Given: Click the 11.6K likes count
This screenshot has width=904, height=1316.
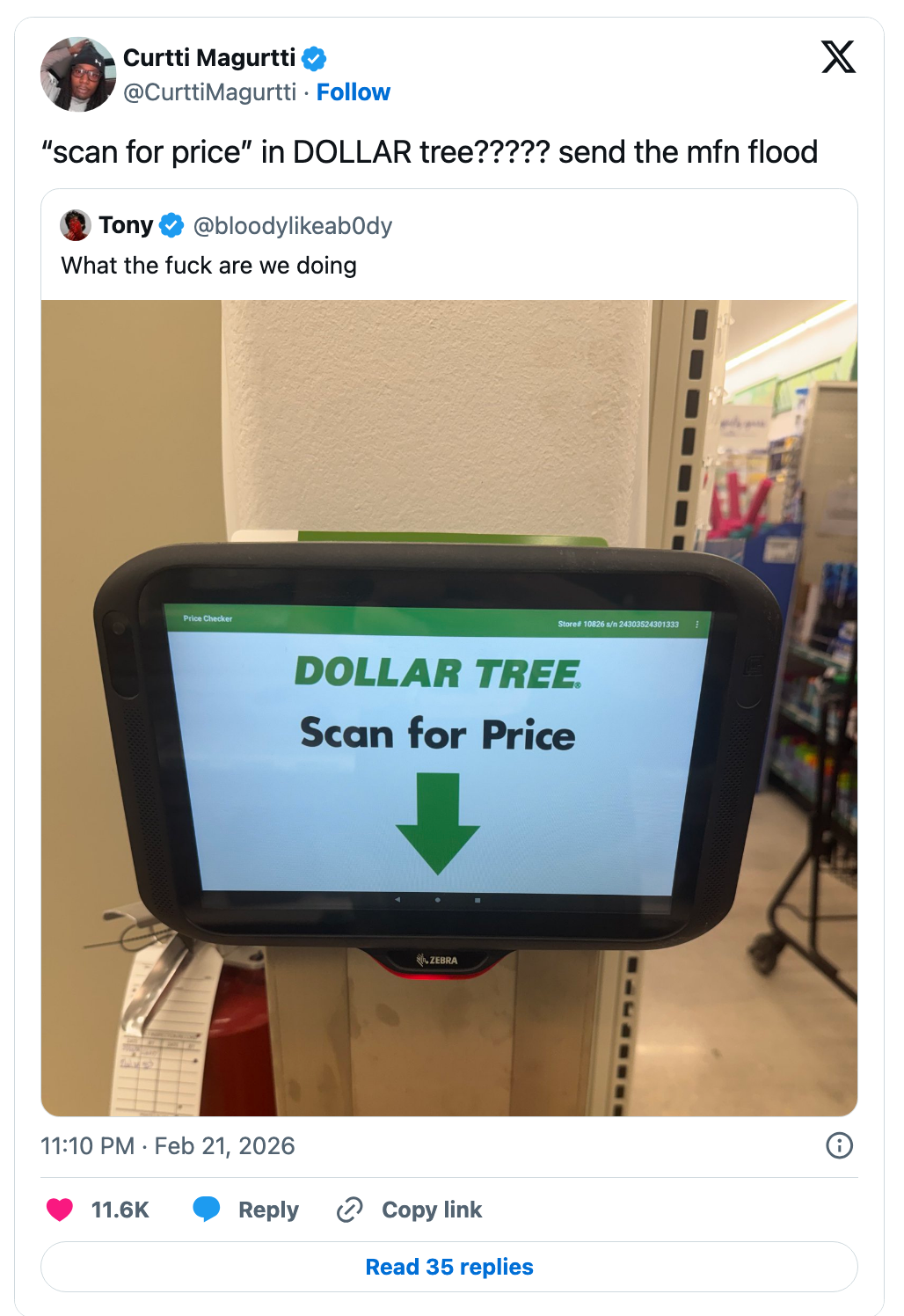Looking at the screenshot, I should tap(120, 1210).
